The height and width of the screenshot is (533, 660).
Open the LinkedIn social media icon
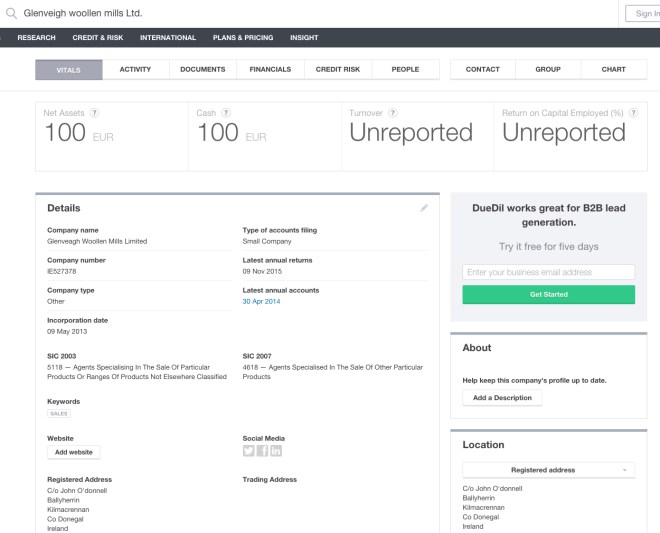point(276,451)
